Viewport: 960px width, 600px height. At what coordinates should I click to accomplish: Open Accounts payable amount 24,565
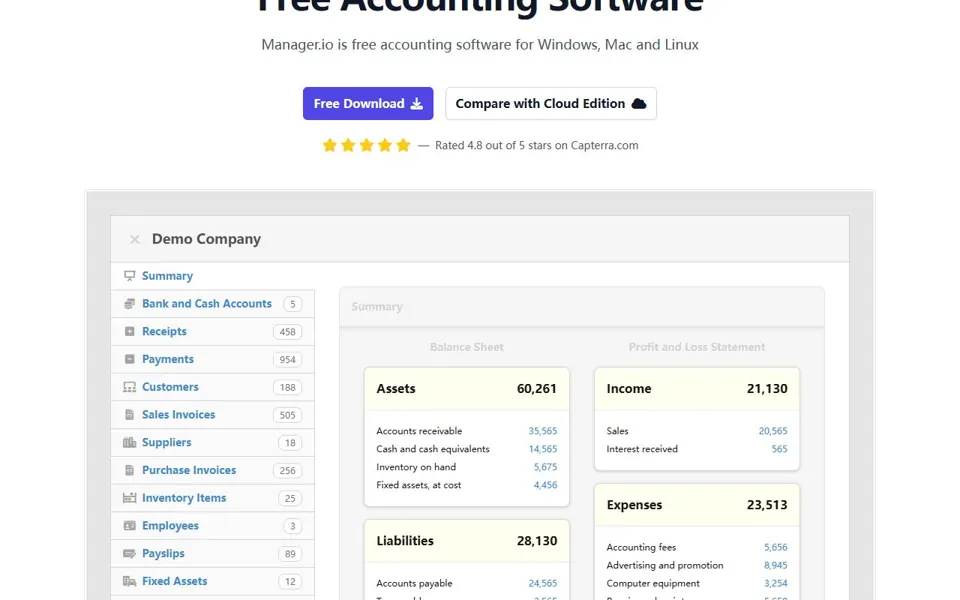click(543, 583)
